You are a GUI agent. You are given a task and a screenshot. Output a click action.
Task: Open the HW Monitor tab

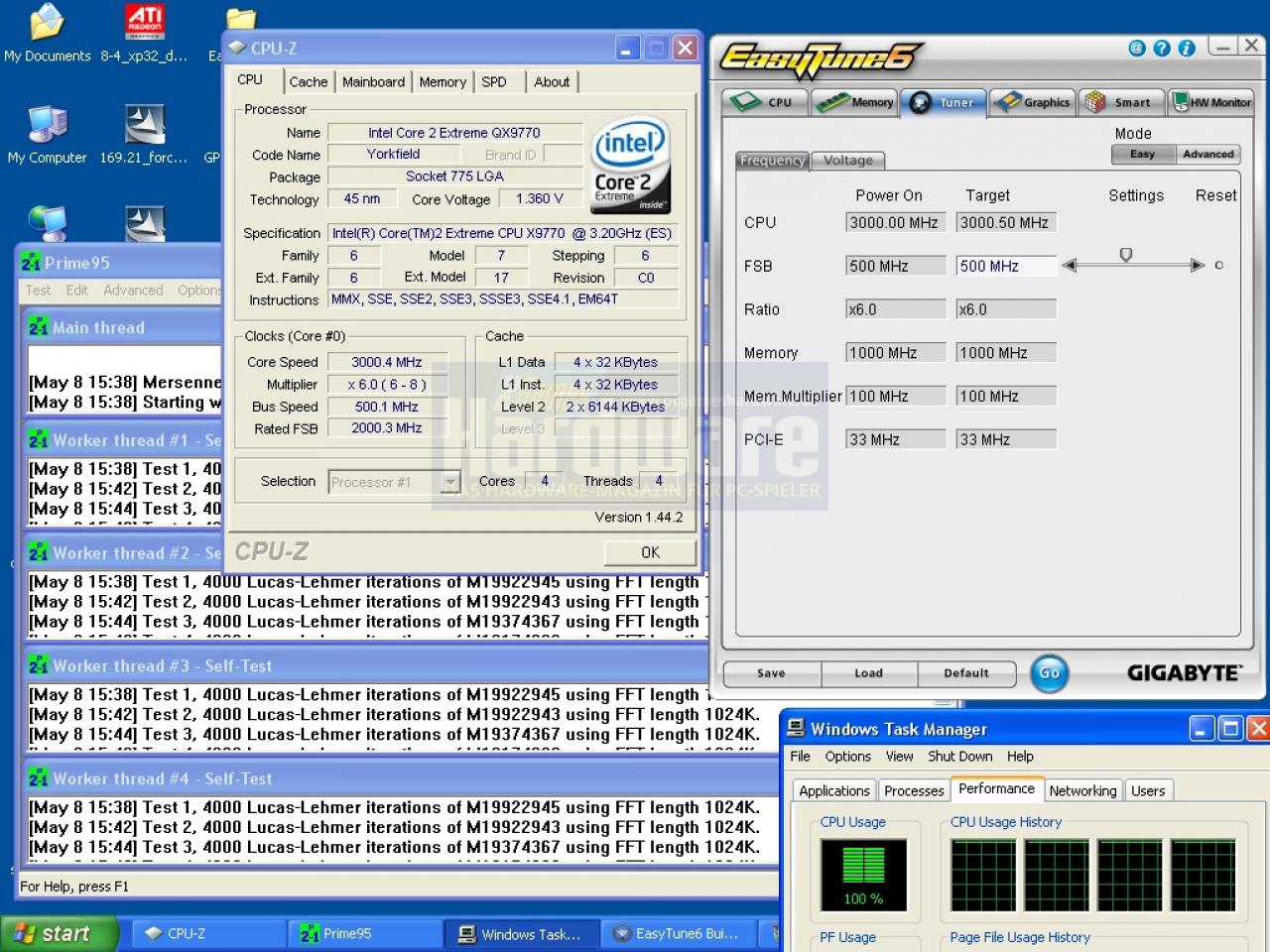(x=1211, y=102)
